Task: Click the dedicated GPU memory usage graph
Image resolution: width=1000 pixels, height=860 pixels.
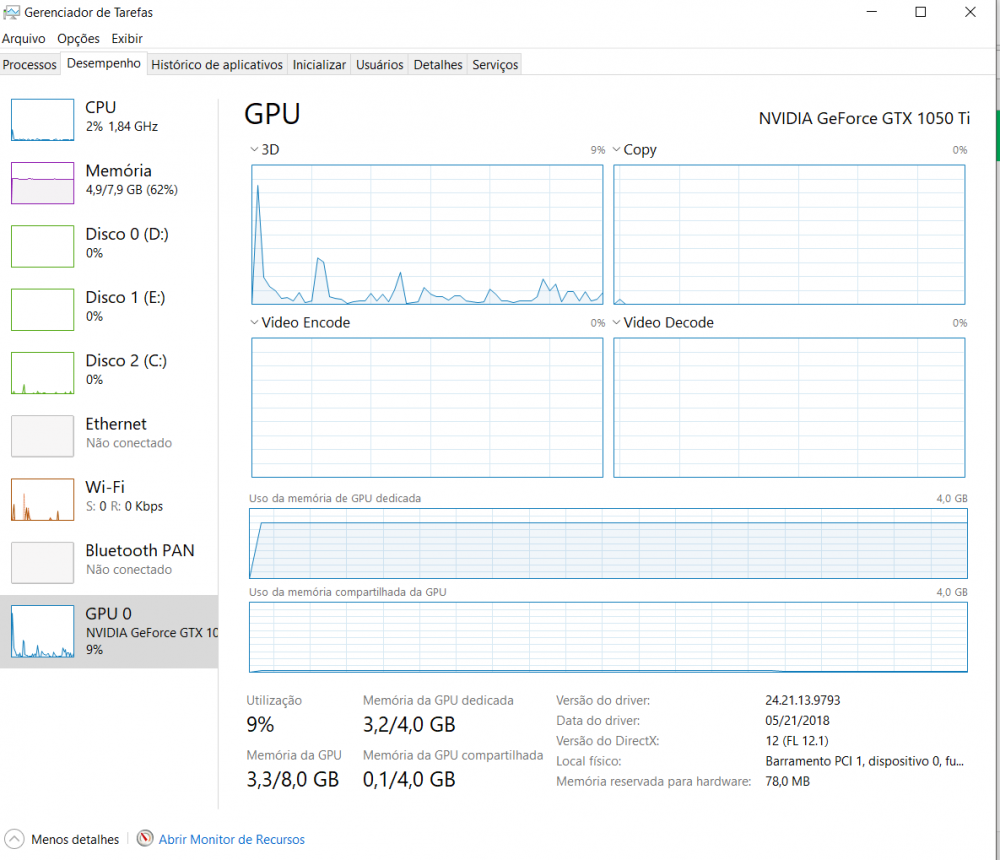Action: (608, 543)
